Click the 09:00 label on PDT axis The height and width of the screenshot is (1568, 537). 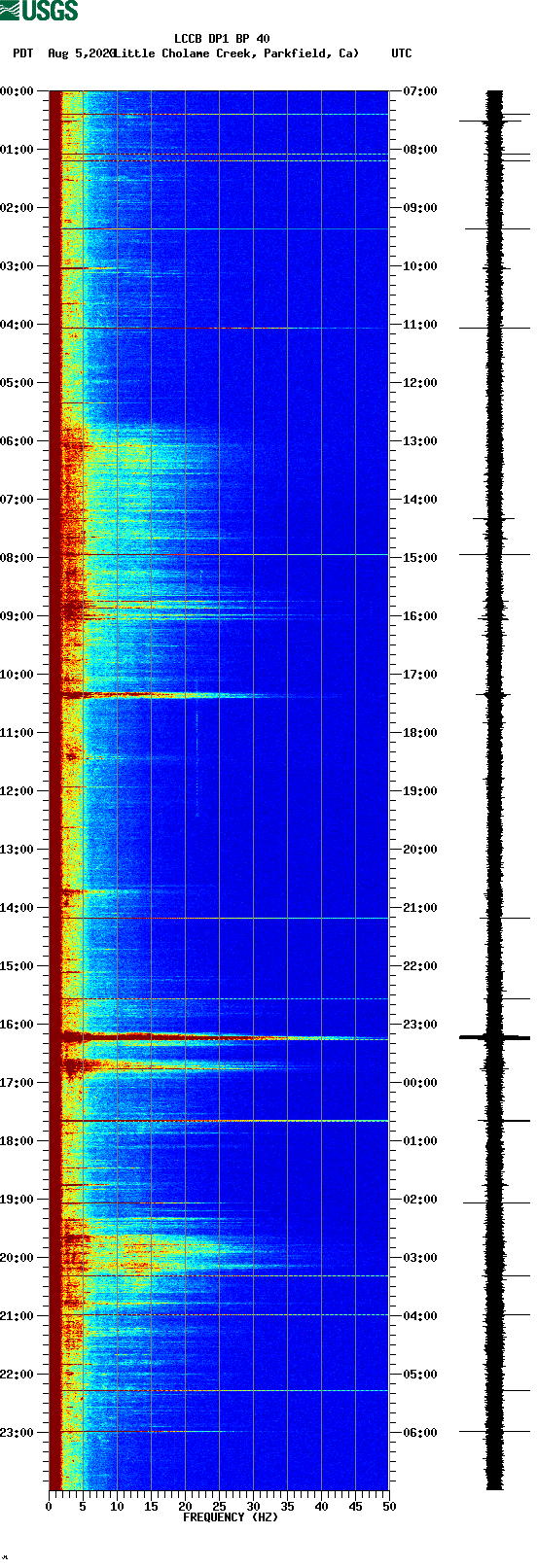(x=18, y=616)
